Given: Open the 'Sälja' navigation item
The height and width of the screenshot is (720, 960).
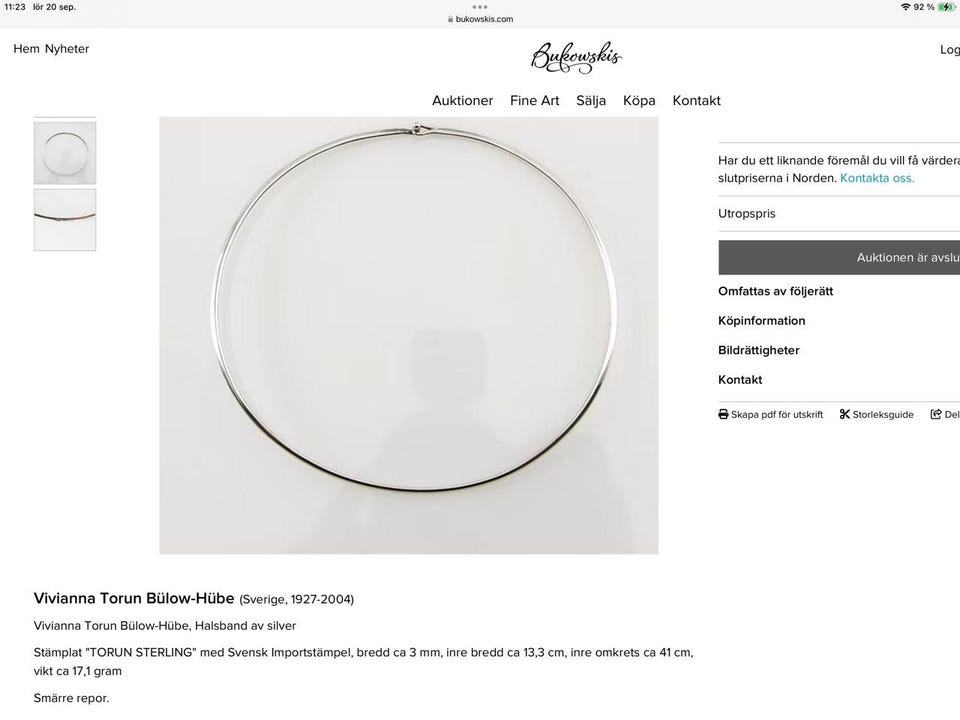Looking at the screenshot, I should [590, 100].
